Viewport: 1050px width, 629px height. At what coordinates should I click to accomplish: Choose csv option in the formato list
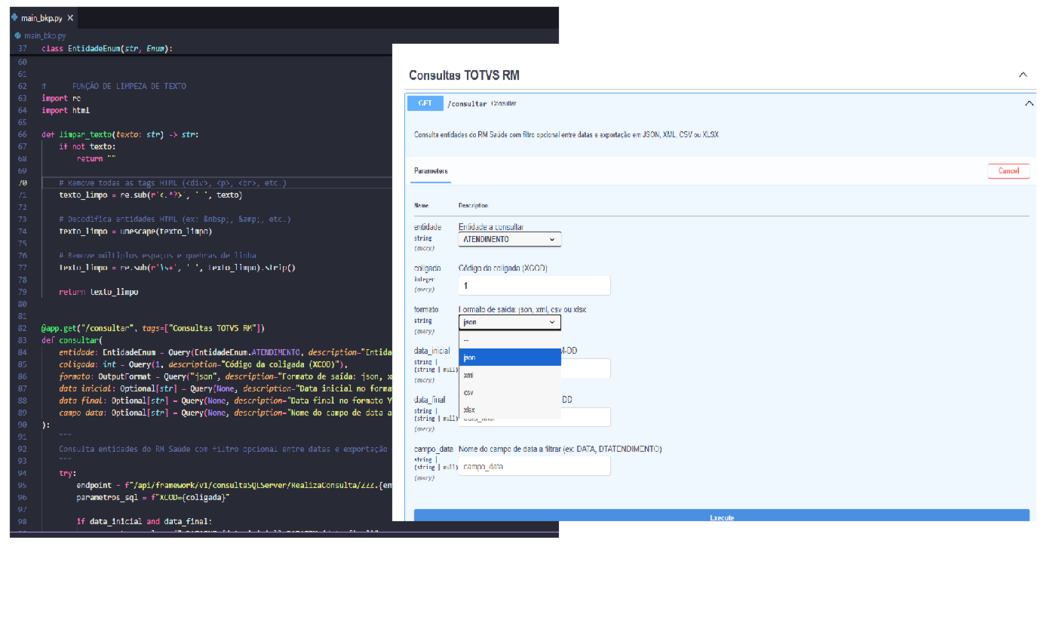[x=510, y=393]
